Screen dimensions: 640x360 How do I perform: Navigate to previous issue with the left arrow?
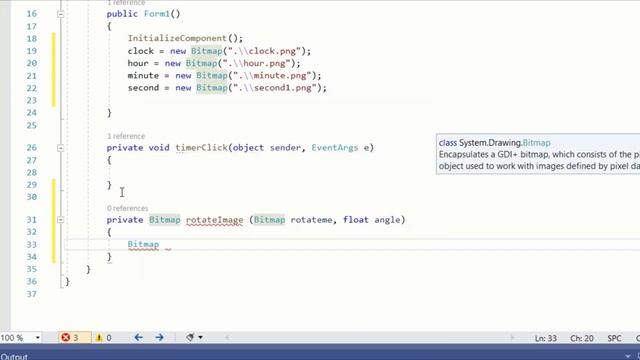pyautogui.click(x=138, y=337)
